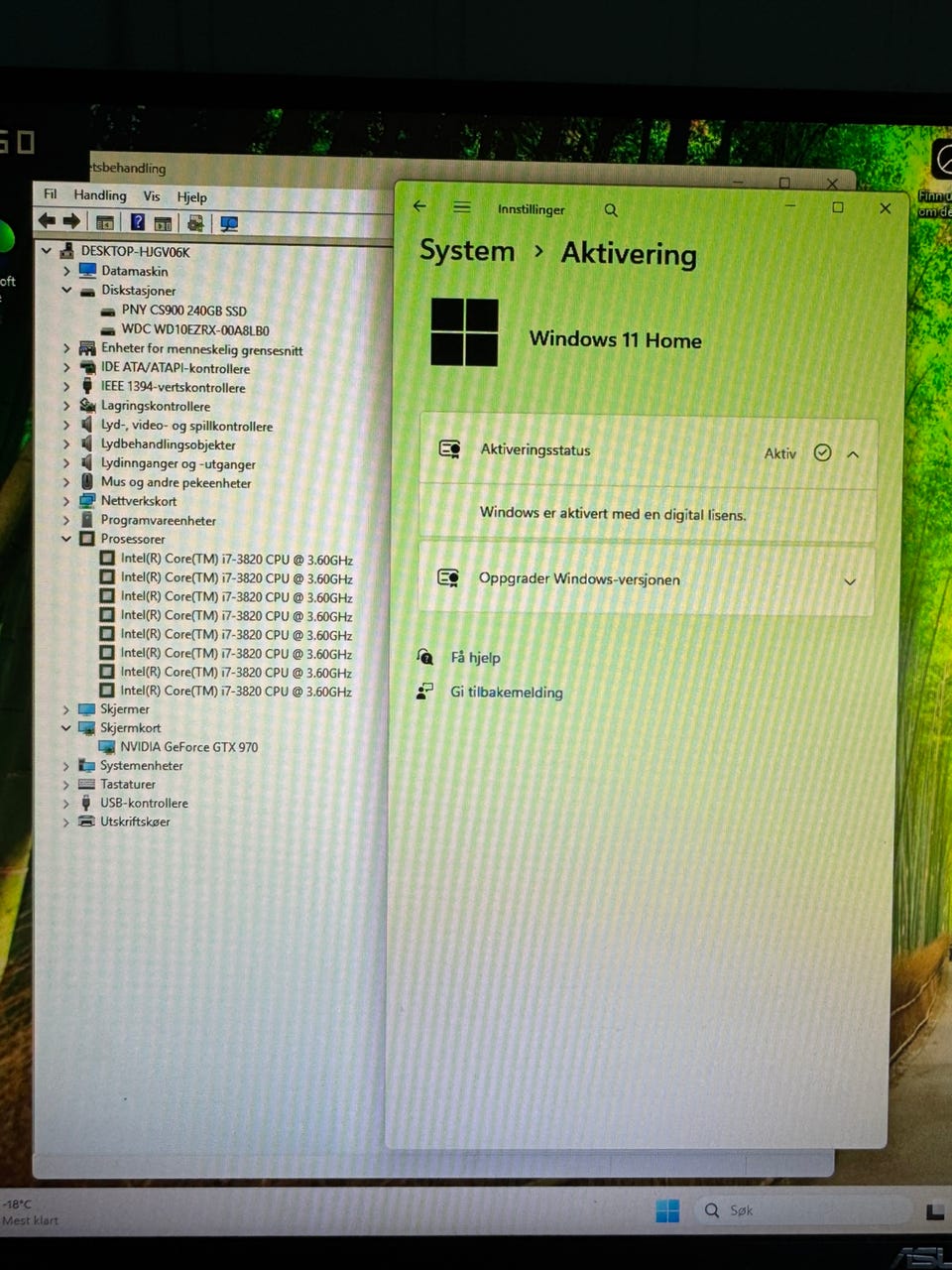952x1270 pixels.
Task: Click the show/hide console tree toolbar icon
Action: click(x=104, y=222)
